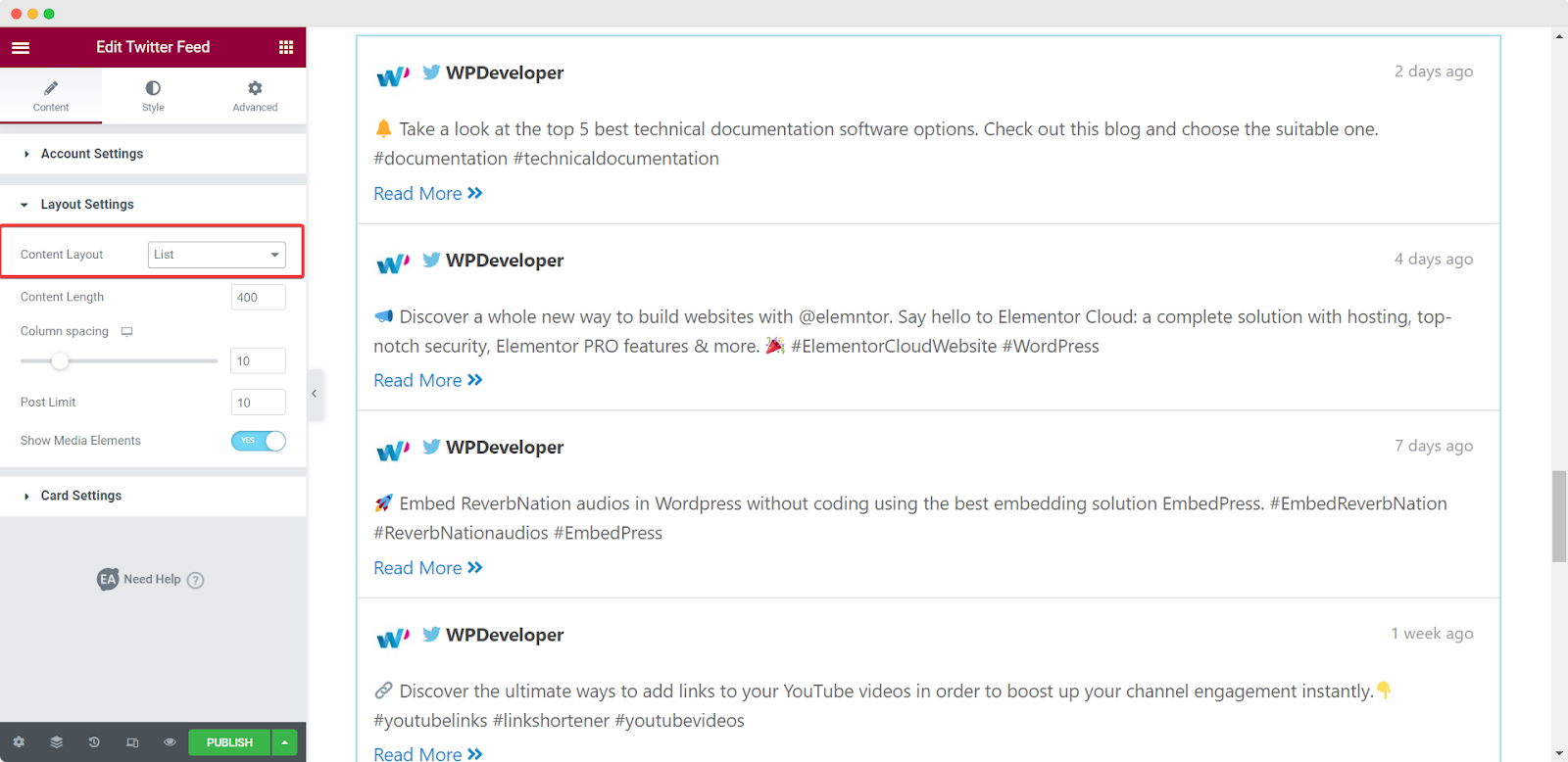The height and width of the screenshot is (762, 1568).
Task: Click Read More on the YouTube links tweet
Action: (428, 753)
